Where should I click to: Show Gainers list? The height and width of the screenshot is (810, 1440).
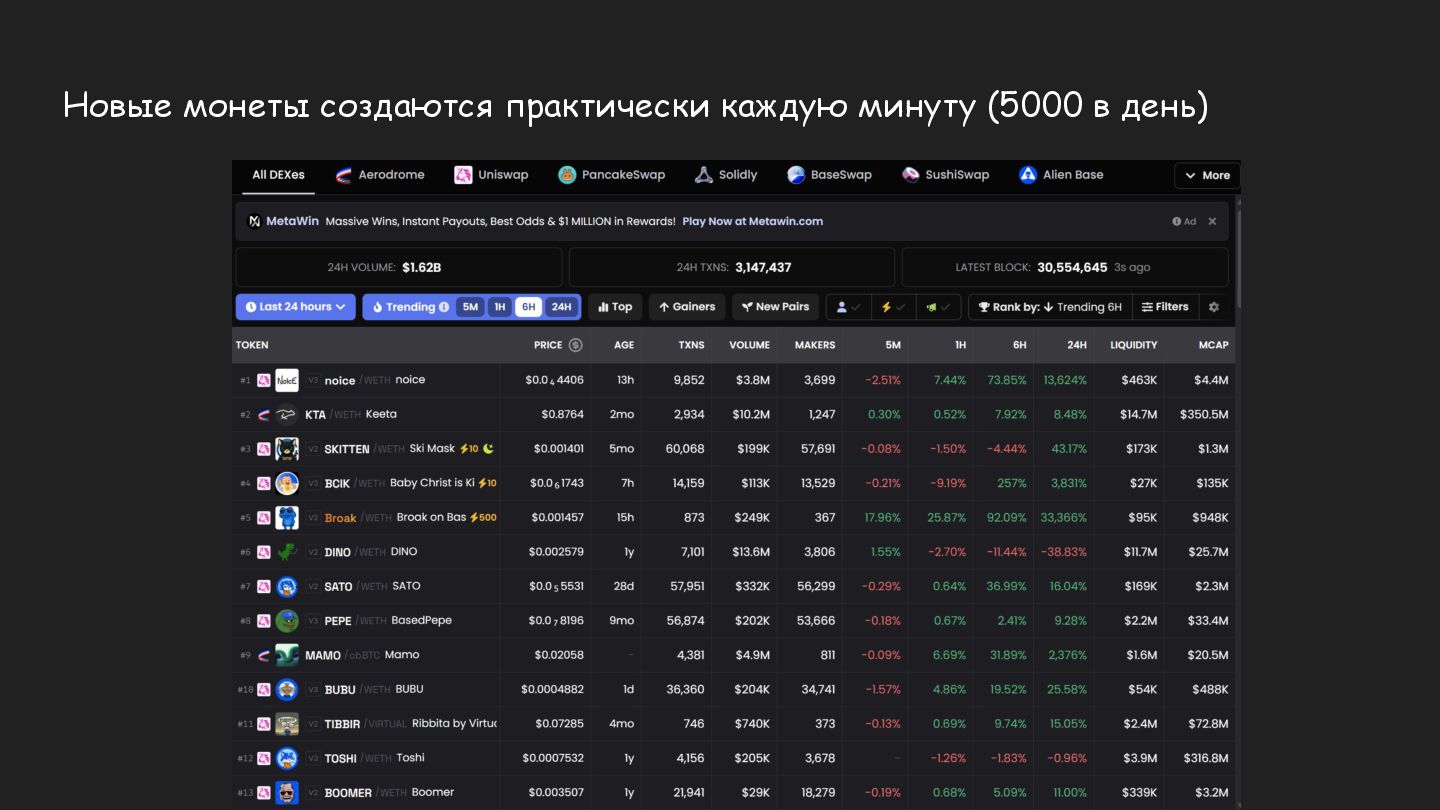(687, 307)
